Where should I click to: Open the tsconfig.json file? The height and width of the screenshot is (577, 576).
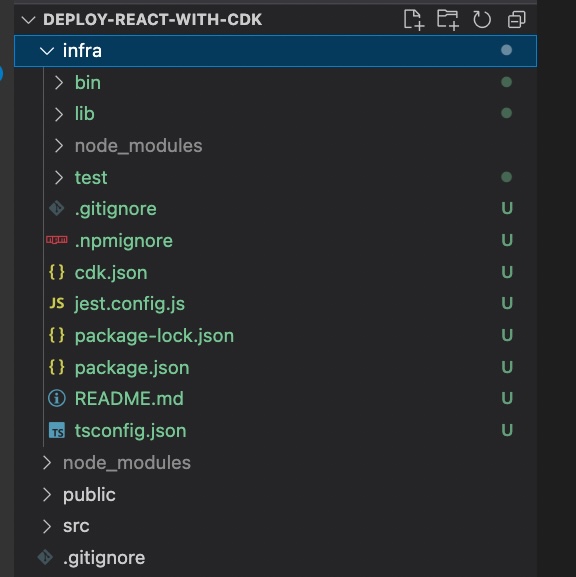[x=130, y=431]
